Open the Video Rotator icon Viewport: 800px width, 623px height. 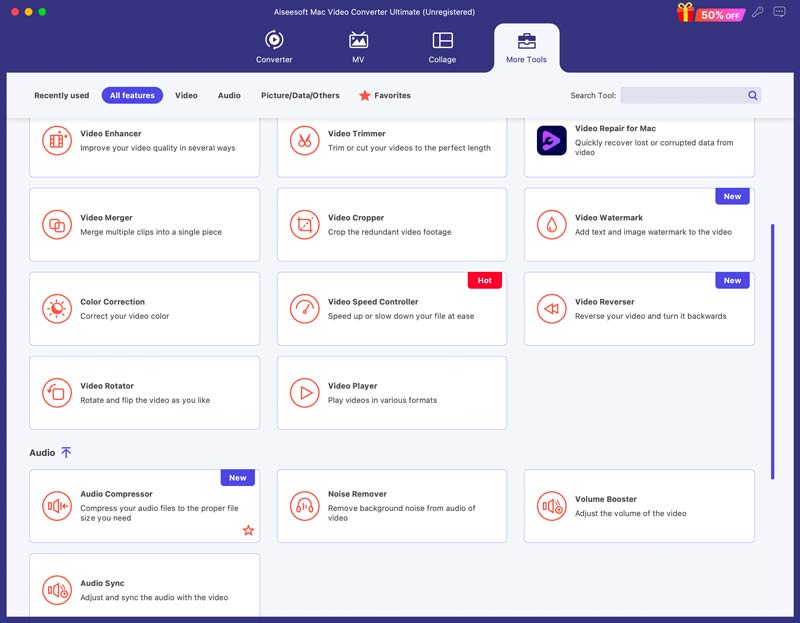[x=57, y=393]
